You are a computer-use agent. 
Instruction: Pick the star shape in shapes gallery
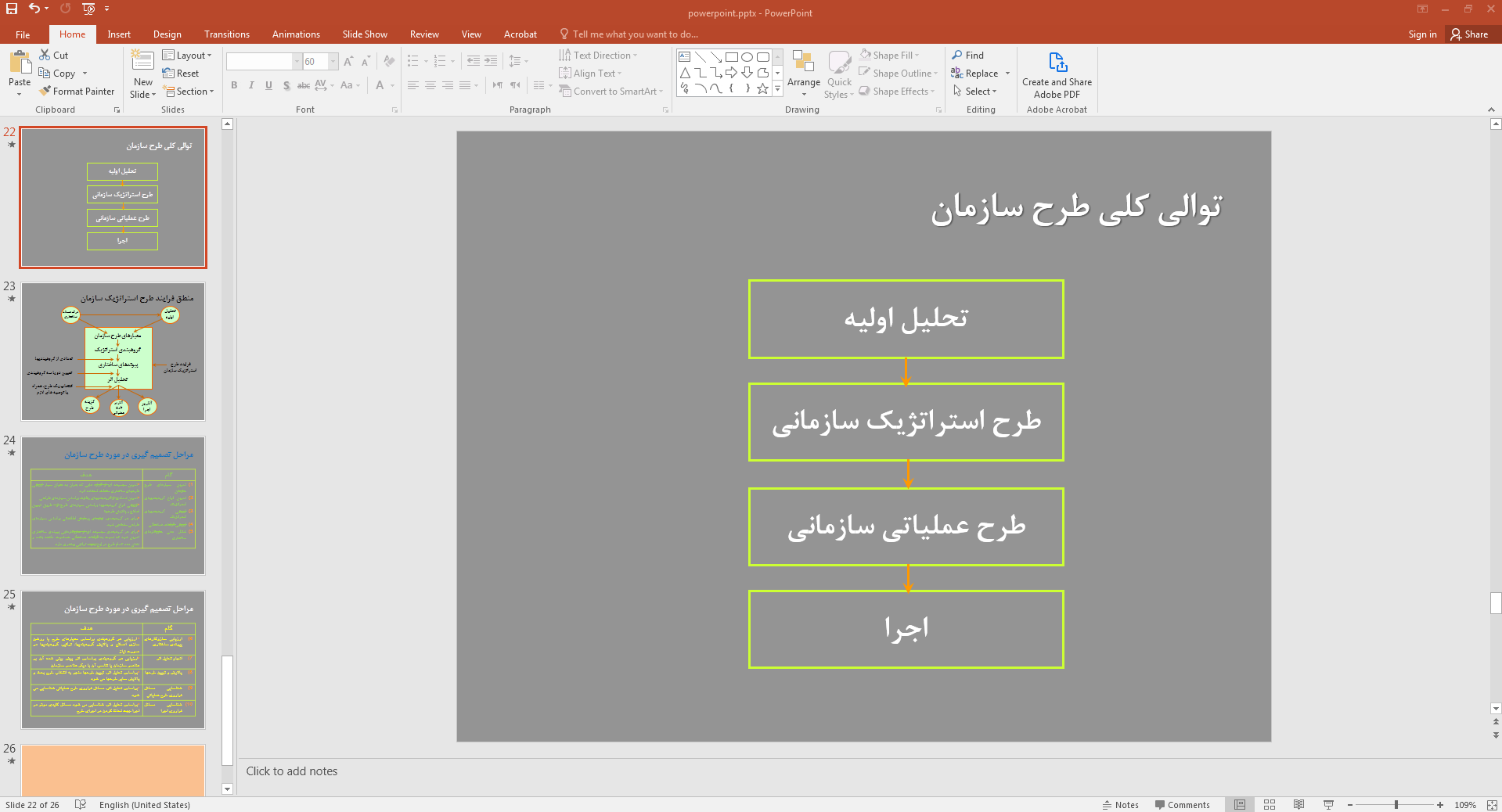[762, 88]
